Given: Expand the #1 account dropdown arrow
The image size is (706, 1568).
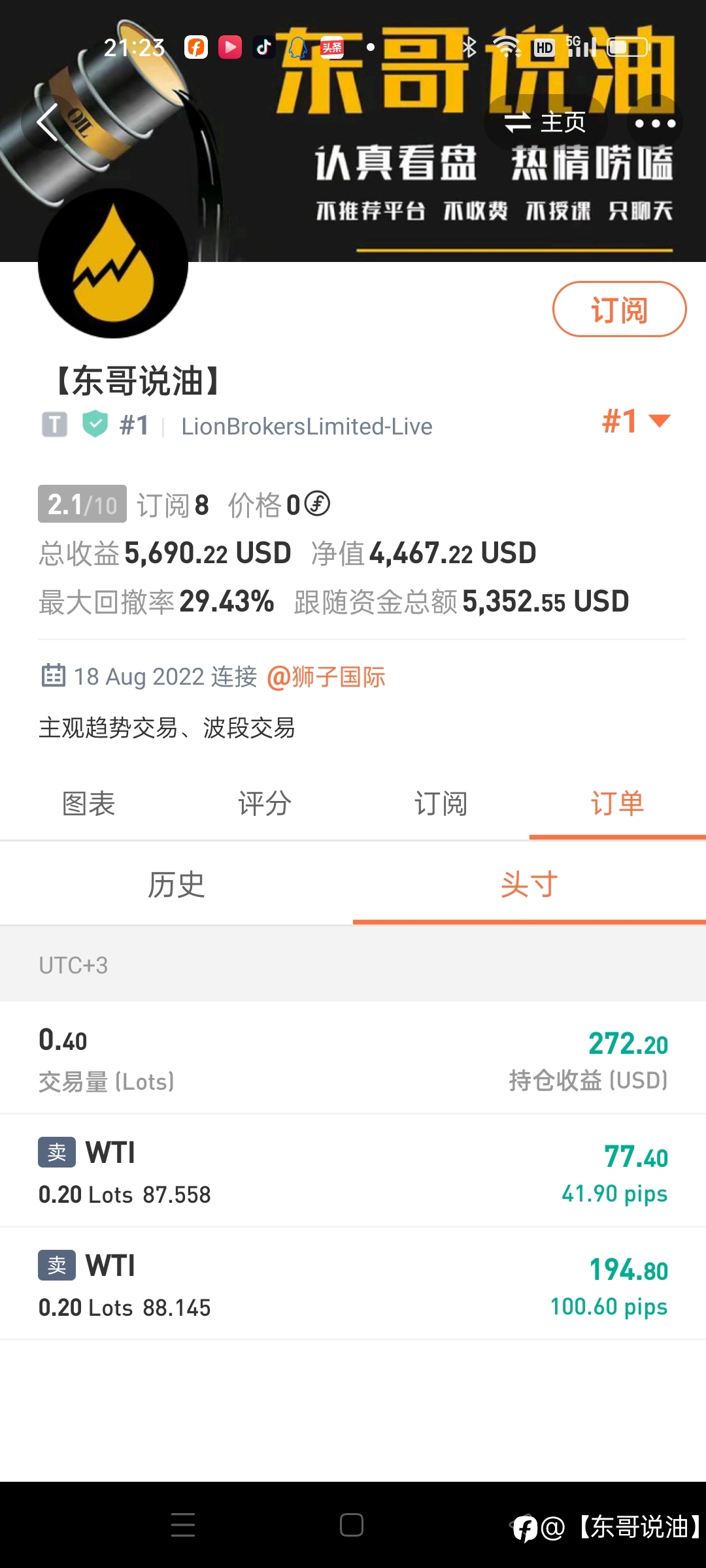Looking at the screenshot, I should [x=660, y=421].
